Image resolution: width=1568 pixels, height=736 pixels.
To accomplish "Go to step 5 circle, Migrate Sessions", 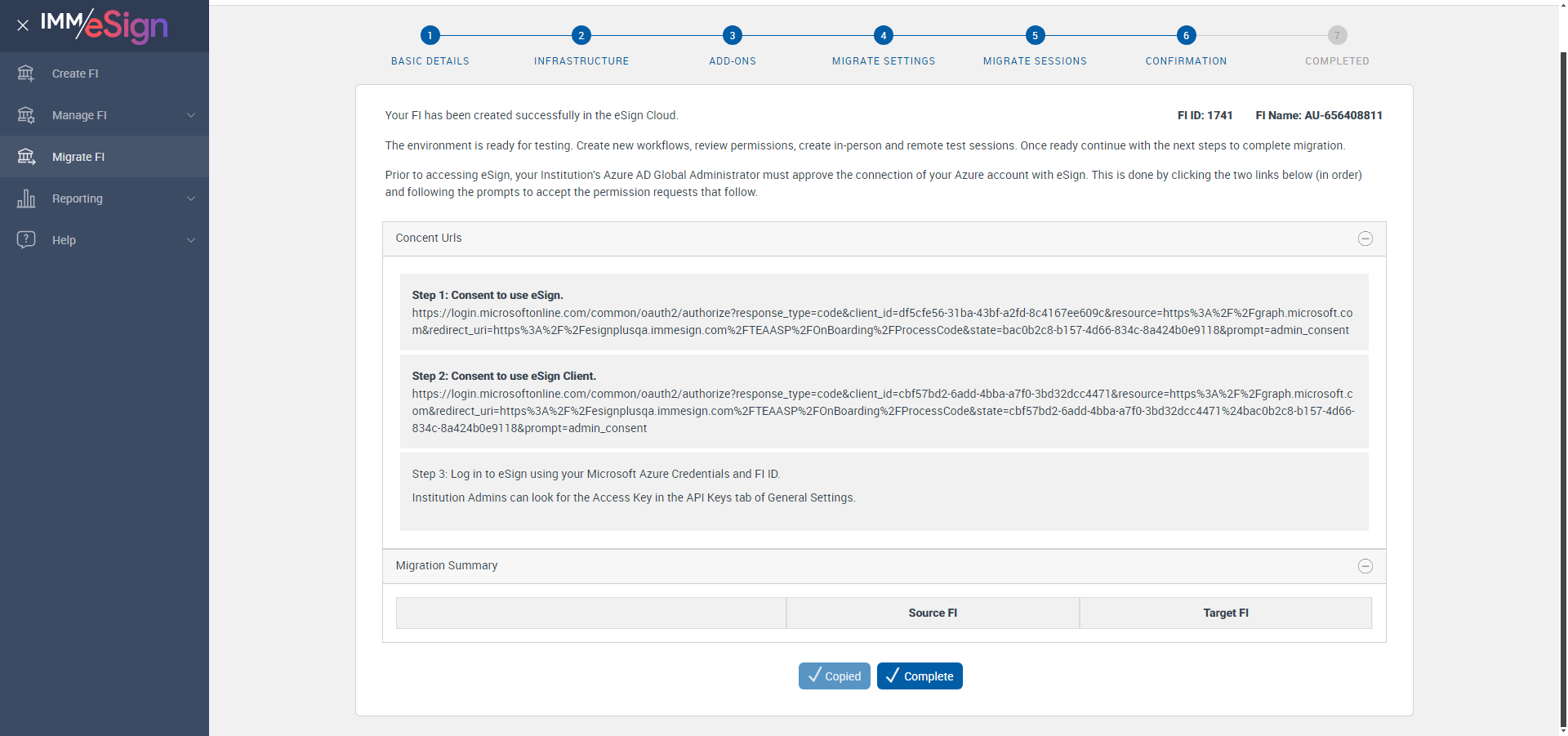I will pyautogui.click(x=1035, y=35).
